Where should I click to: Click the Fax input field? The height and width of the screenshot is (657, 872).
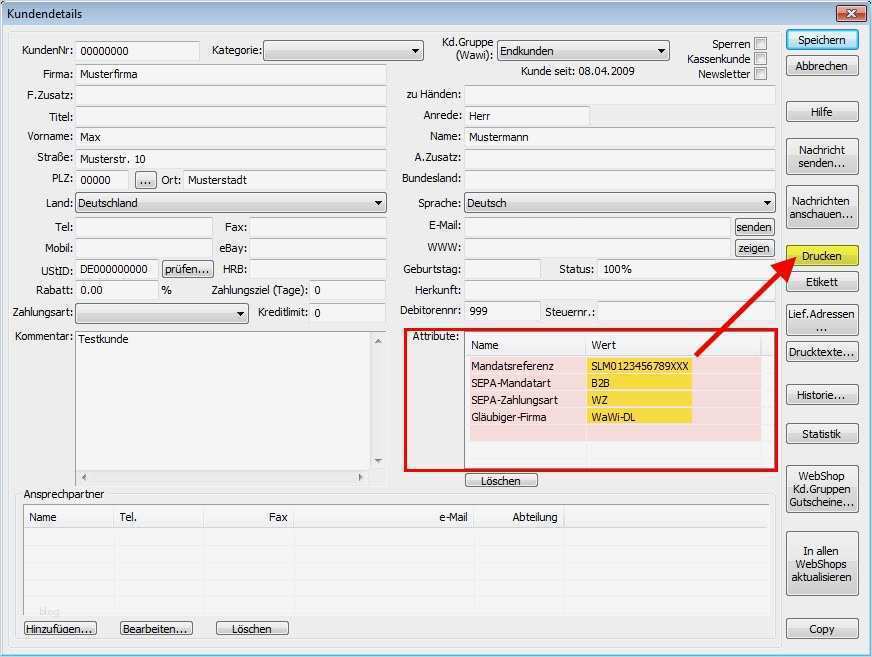pos(318,227)
